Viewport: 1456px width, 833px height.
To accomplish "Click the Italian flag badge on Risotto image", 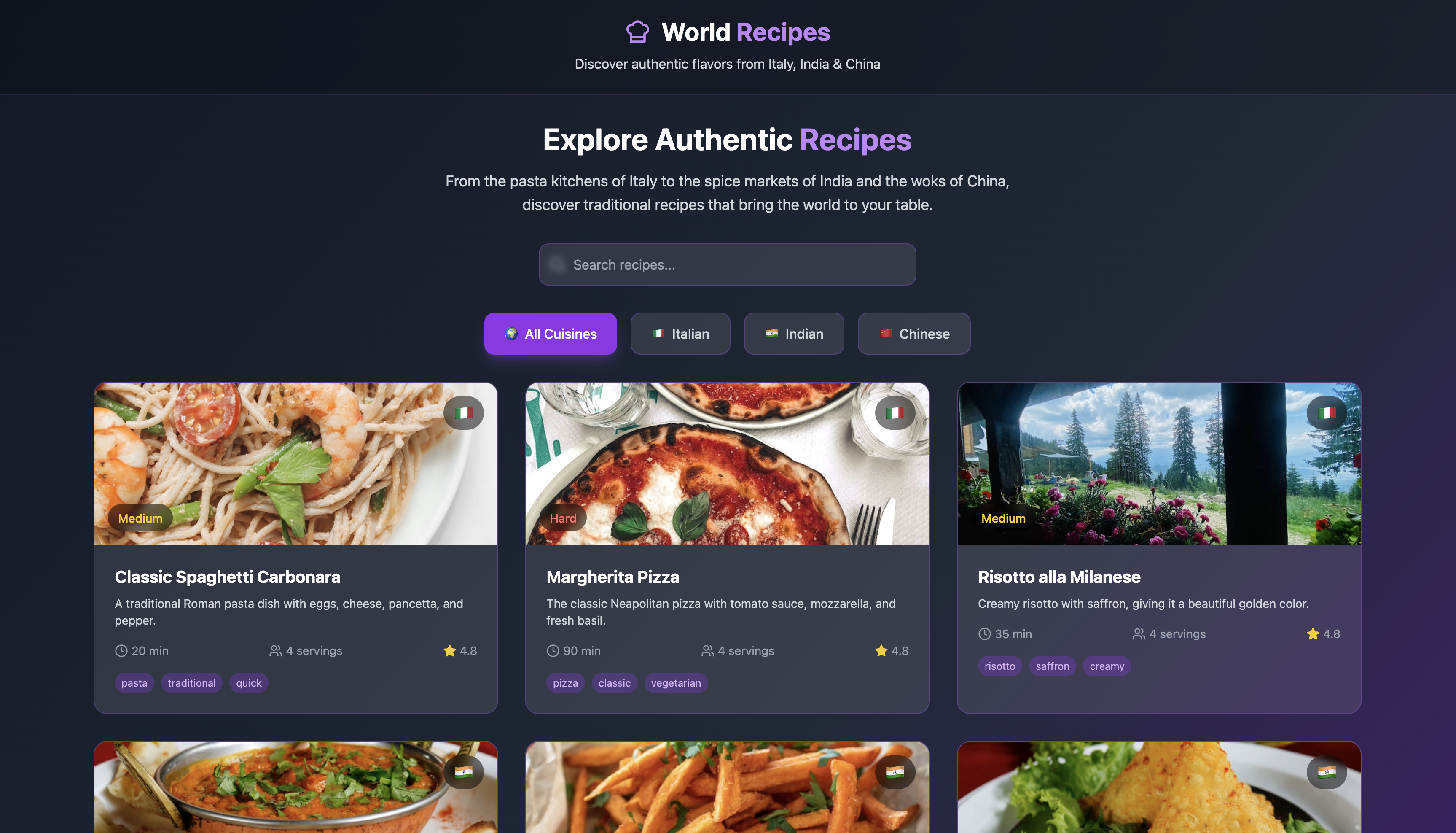I will point(1326,412).
